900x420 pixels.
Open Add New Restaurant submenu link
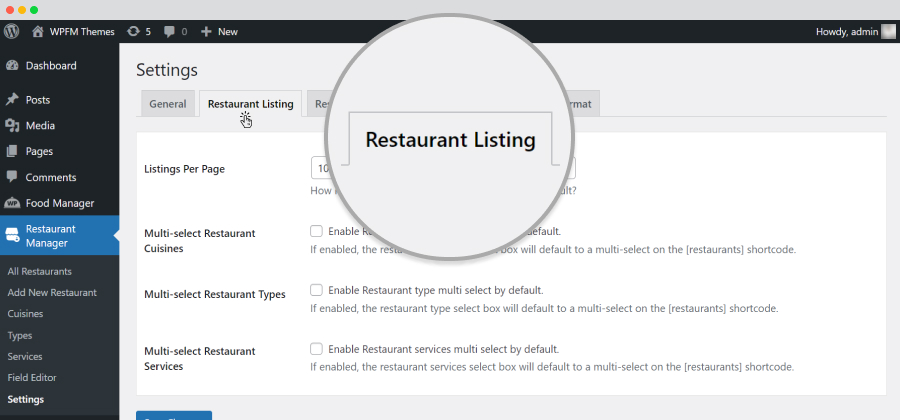[x=52, y=293]
